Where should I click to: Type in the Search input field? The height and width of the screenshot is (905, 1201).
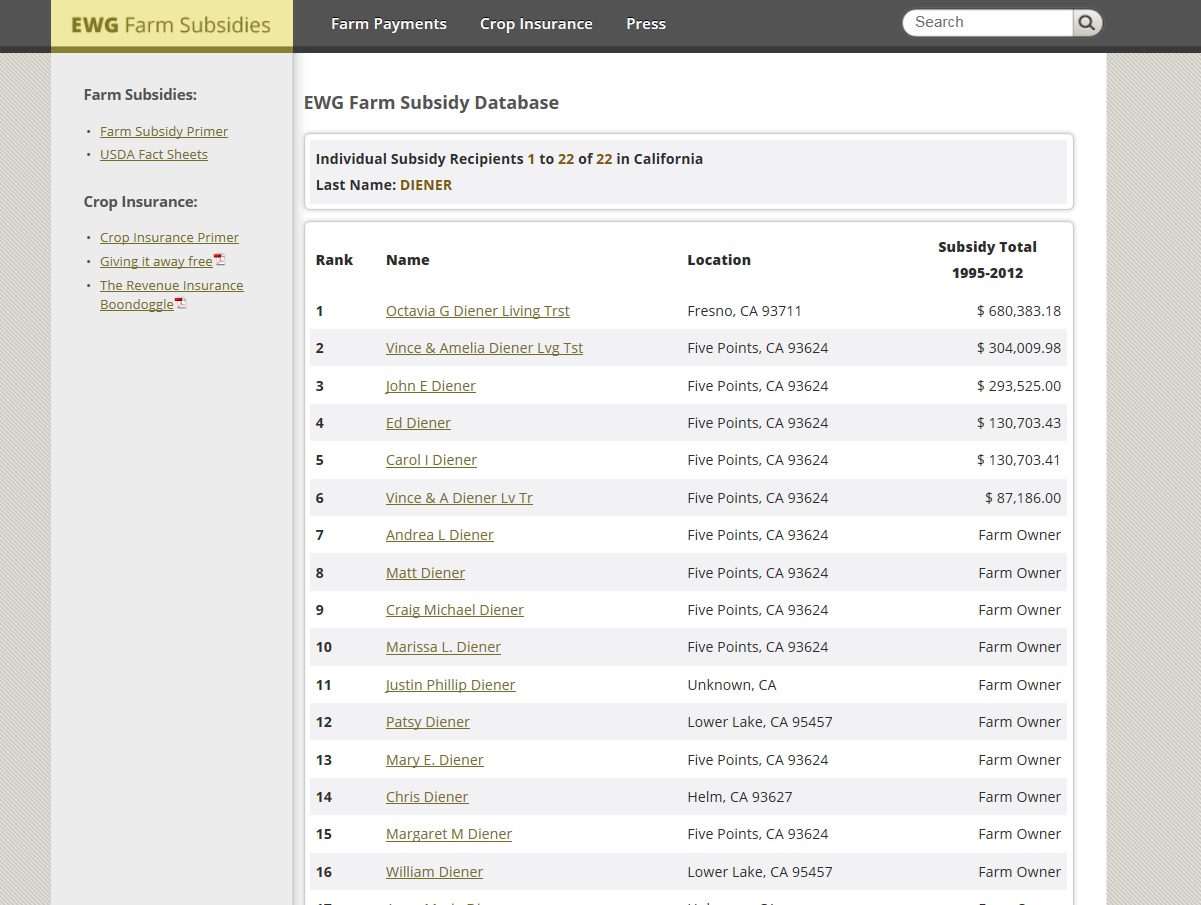(x=987, y=23)
